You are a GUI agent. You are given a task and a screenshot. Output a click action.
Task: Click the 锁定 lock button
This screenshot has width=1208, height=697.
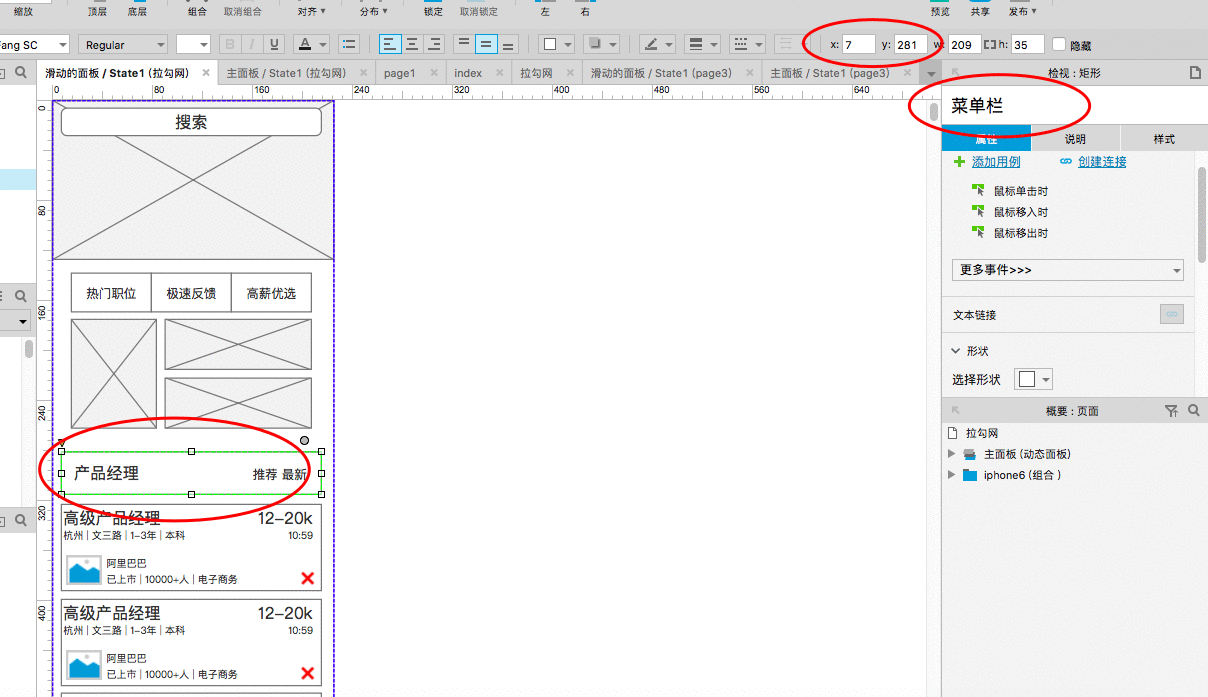pyautogui.click(x=433, y=11)
